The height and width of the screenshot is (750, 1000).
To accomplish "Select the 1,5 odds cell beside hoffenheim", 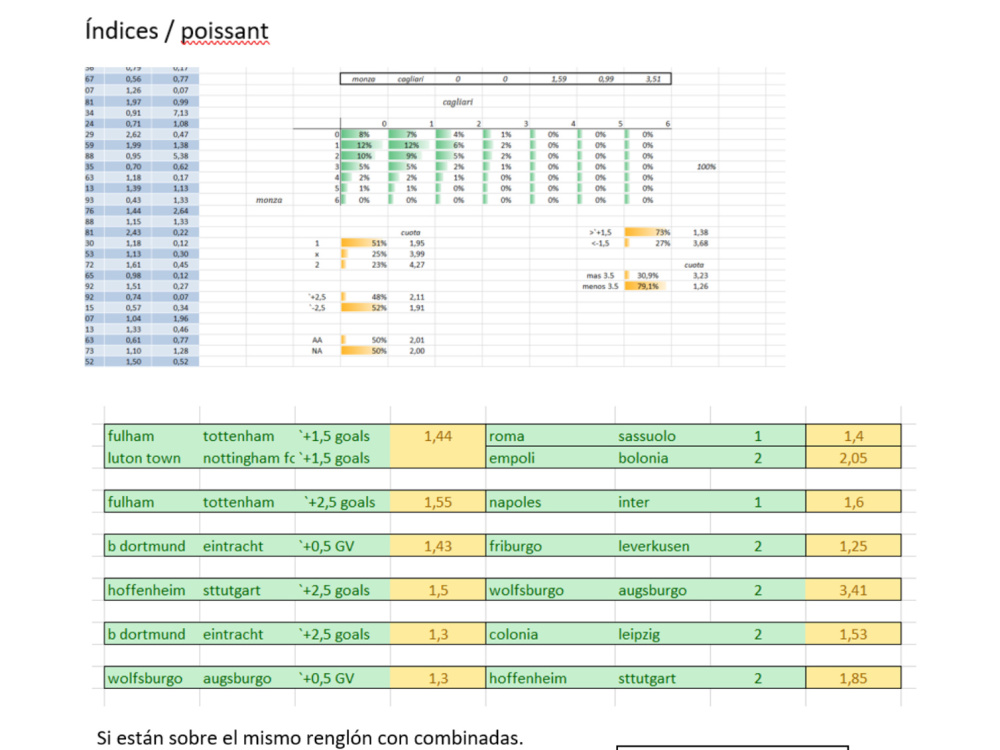I will tap(438, 590).
